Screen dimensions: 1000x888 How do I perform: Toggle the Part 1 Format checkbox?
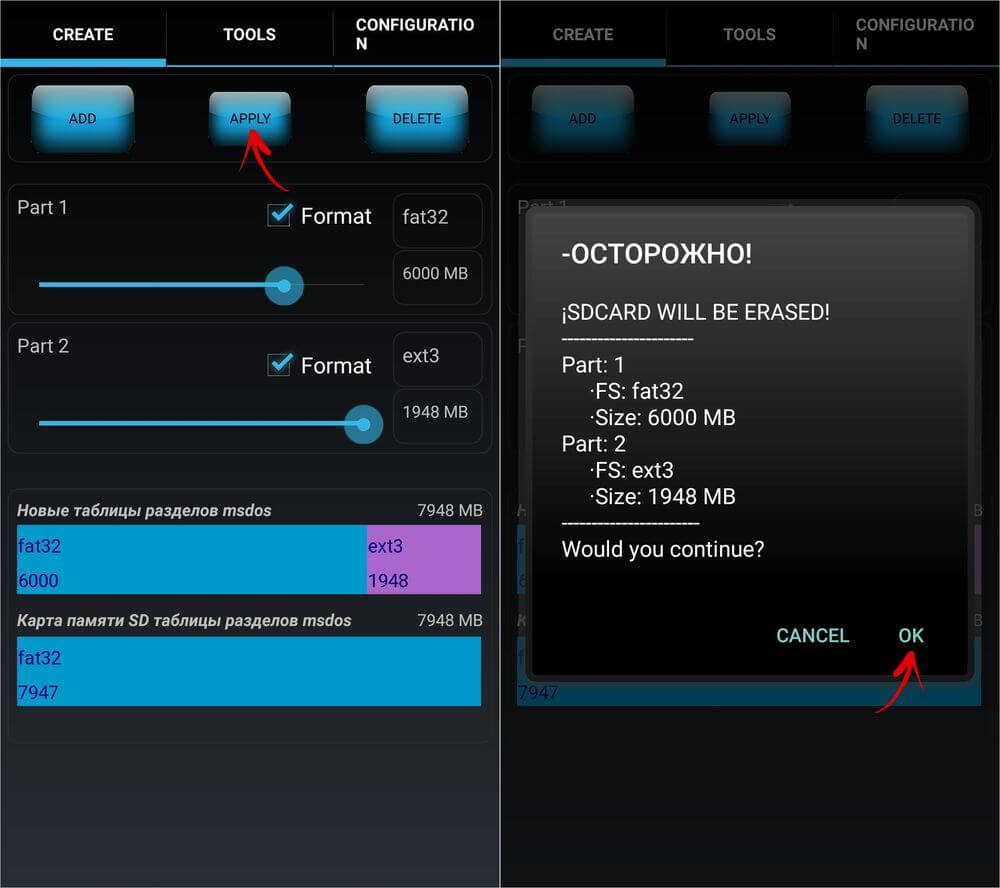[x=280, y=215]
